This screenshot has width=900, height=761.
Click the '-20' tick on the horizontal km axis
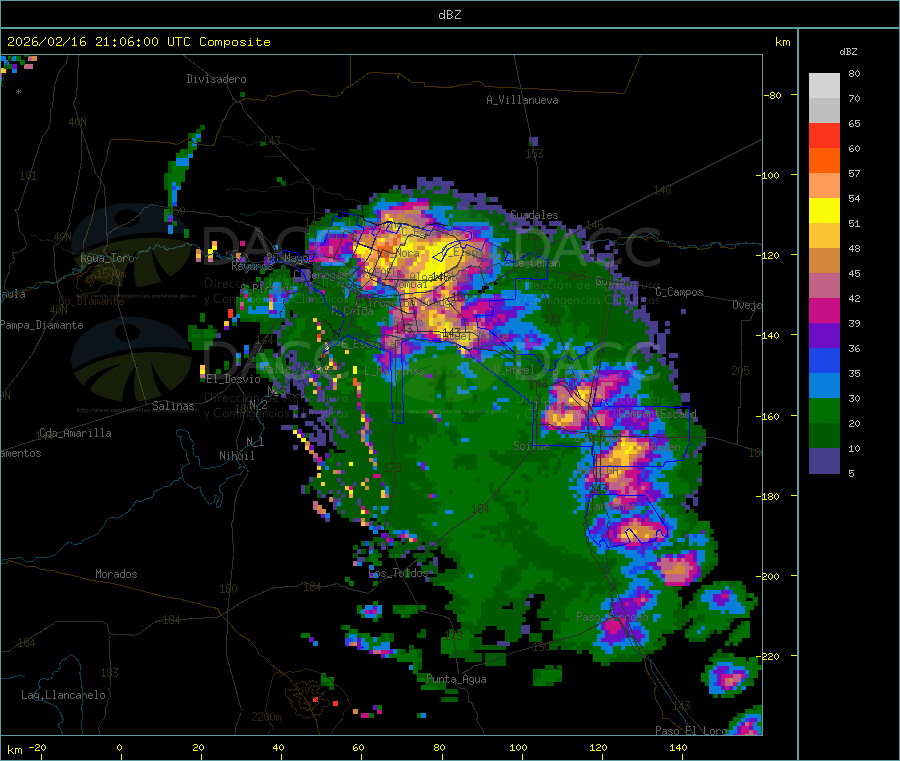point(38,747)
